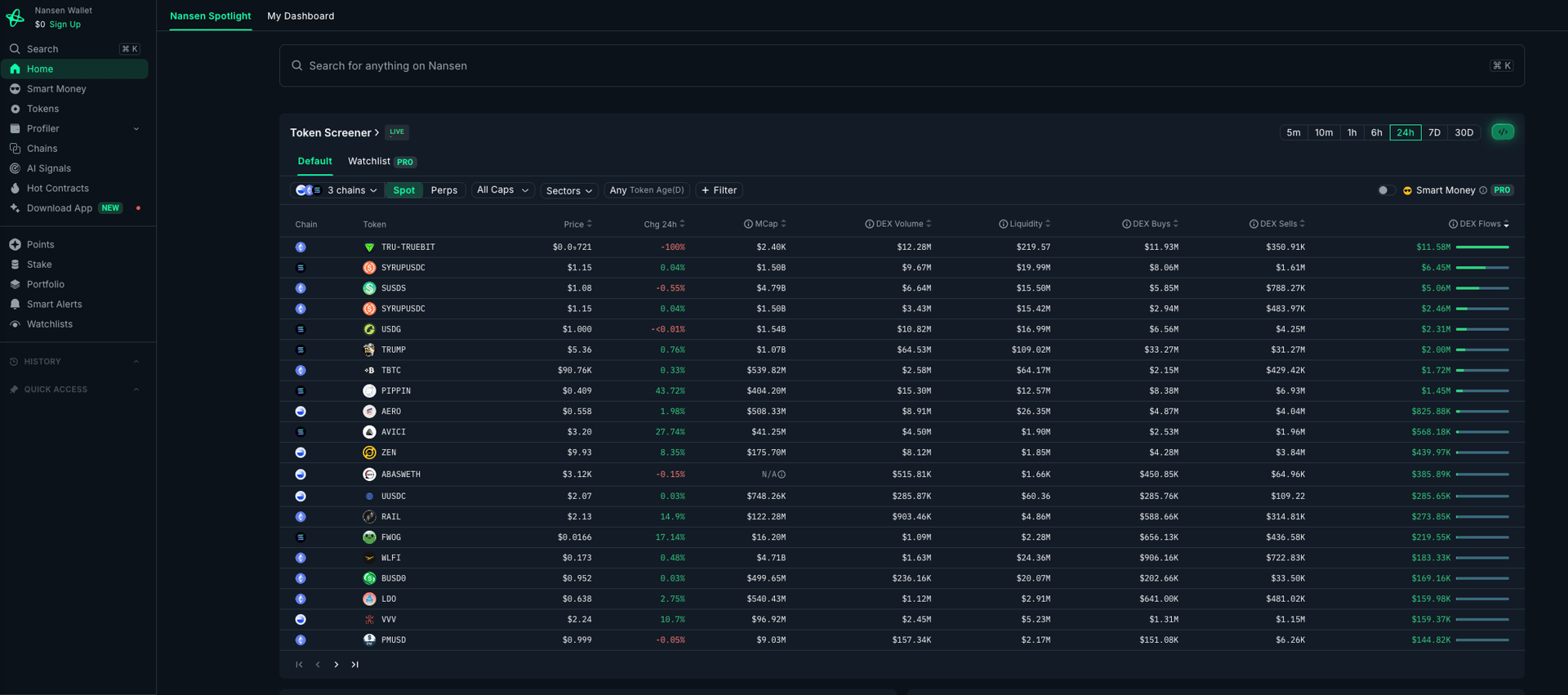
Task: Select the Perps market toggle
Action: [x=444, y=190]
